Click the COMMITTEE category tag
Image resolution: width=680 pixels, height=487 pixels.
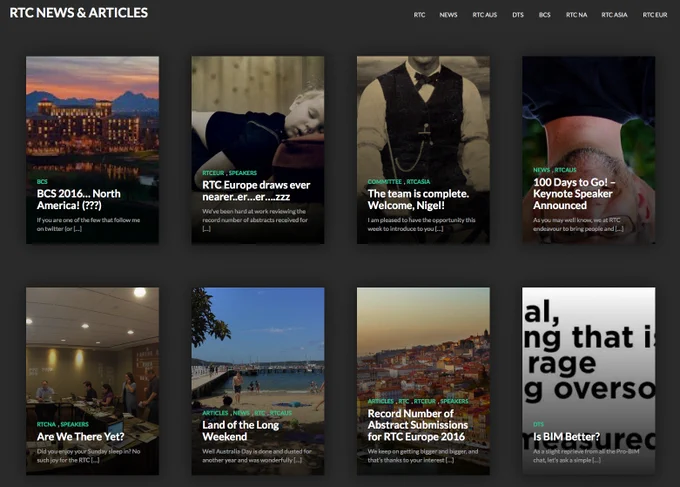point(385,182)
